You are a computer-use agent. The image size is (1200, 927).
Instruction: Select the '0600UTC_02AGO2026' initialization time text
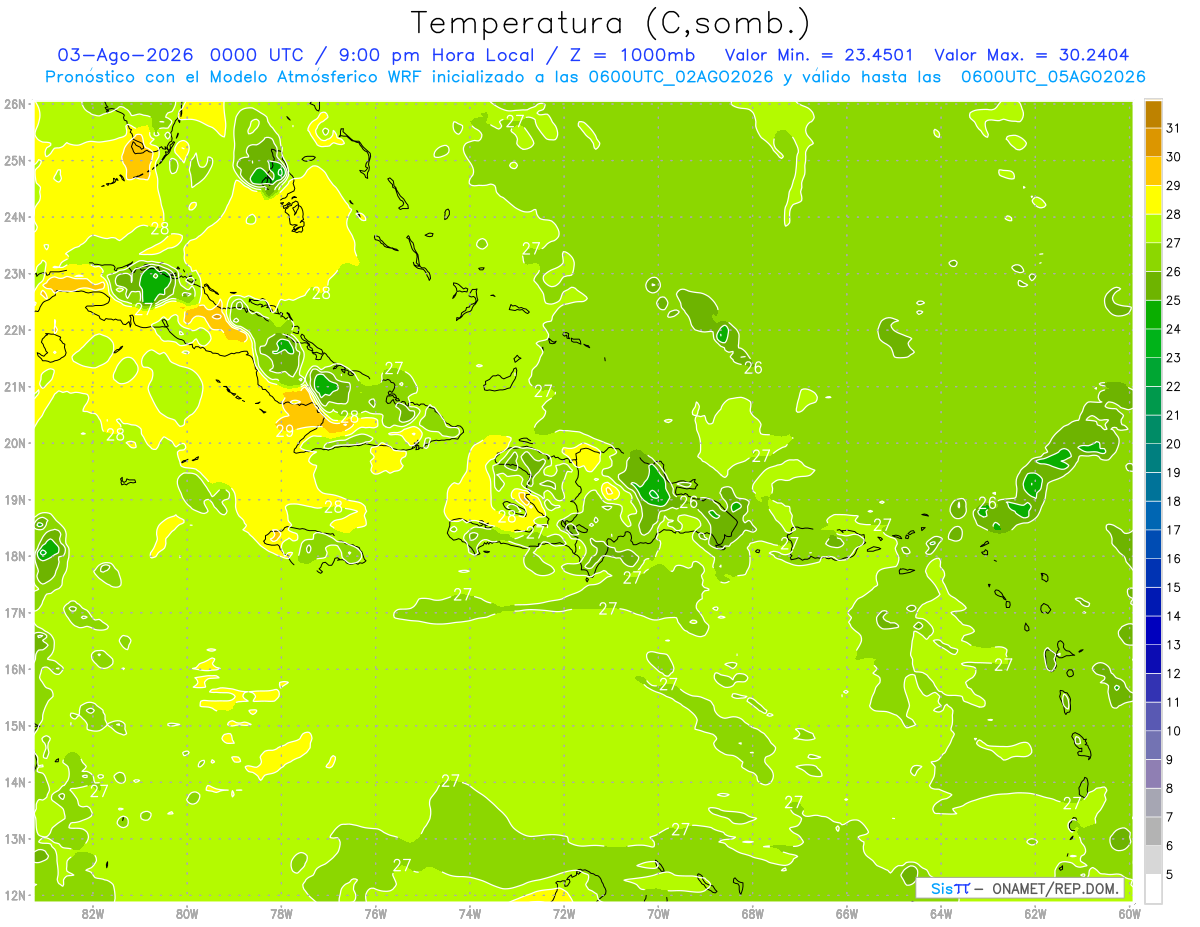pyautogui.click(x=681, y=77)
